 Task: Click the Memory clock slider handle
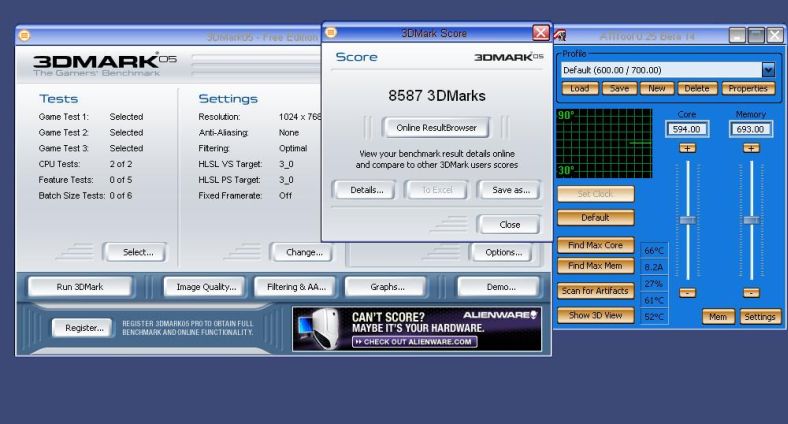[x=751, y=220]
